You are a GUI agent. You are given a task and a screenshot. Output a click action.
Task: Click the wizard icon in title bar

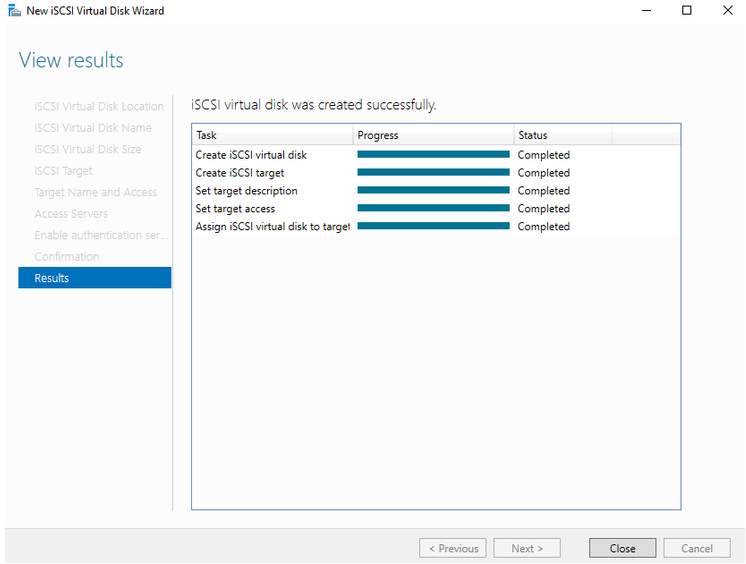14,11
